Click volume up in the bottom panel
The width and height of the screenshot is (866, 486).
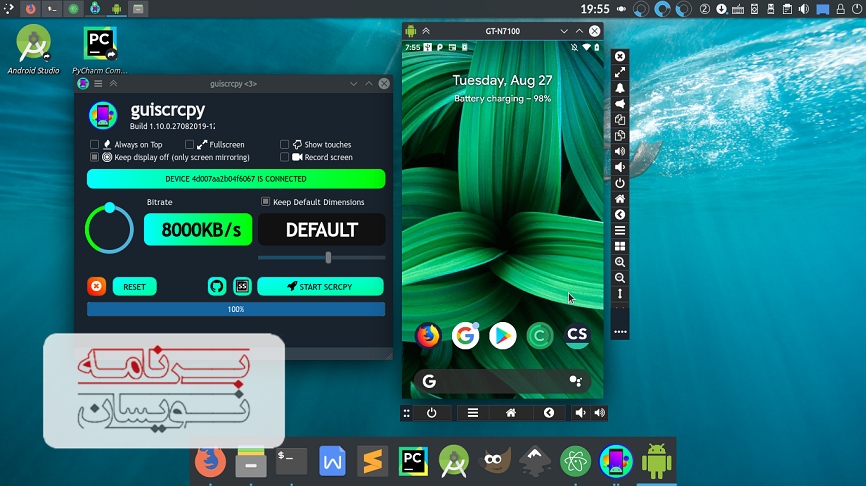coord(599,413)
